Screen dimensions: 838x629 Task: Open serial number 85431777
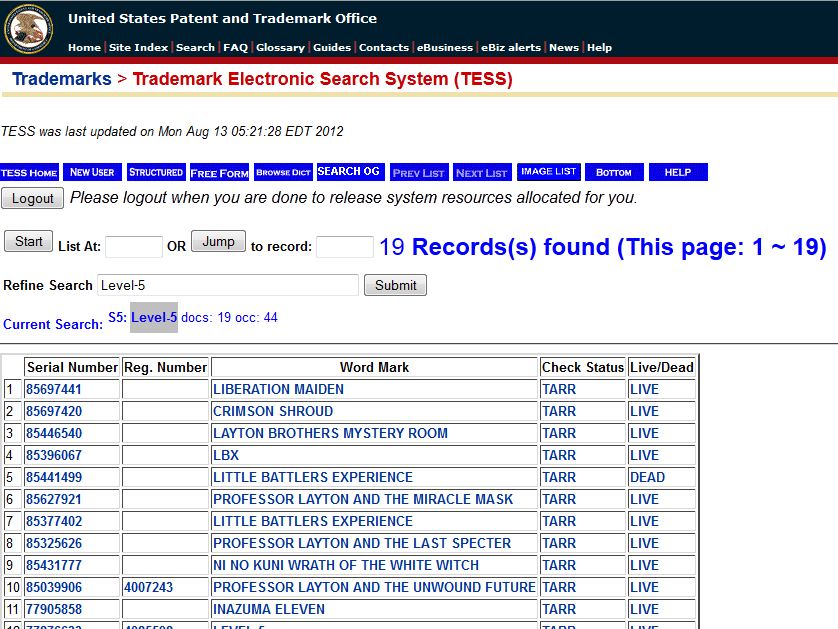click(54, 565)
